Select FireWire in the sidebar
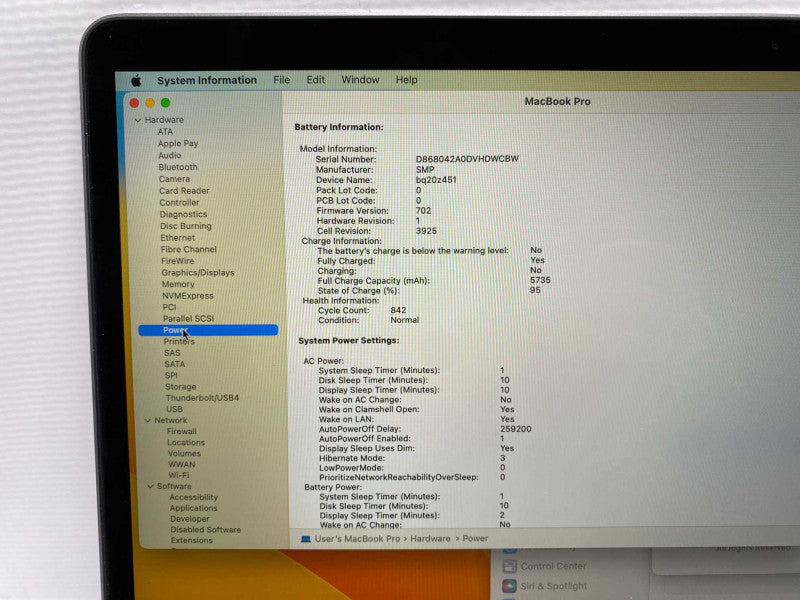 pos(177,261)
